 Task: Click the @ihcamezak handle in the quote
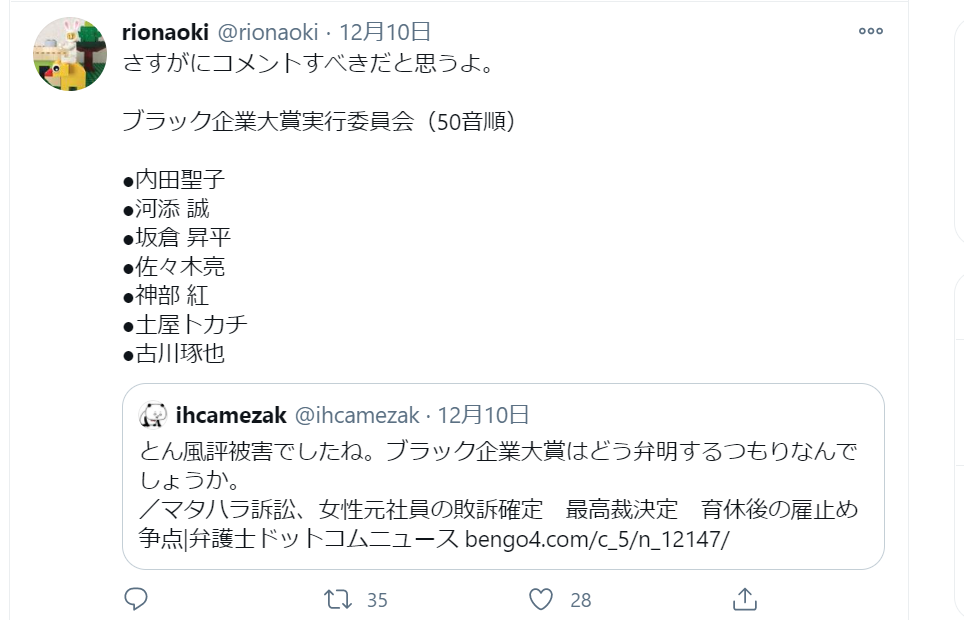(x=356, y=415)
